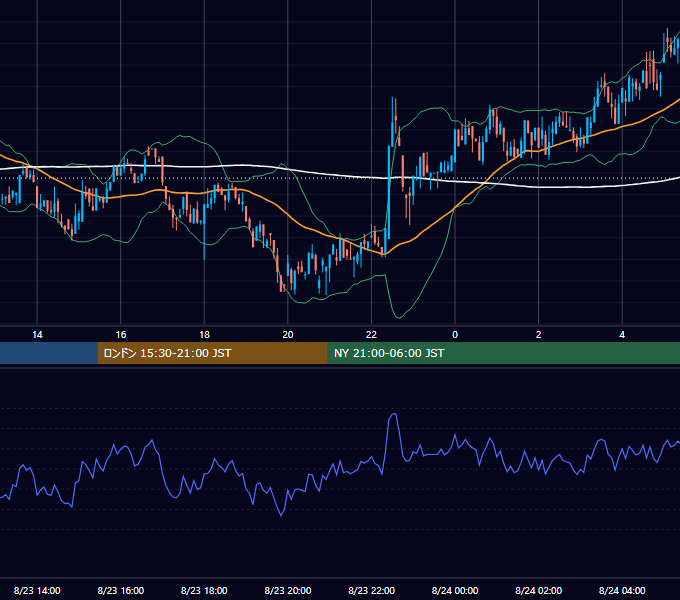This screenshot has width=680, height=600.
Task: Click the 8/23 18:00 date label
Action: [x=204, y=590]
